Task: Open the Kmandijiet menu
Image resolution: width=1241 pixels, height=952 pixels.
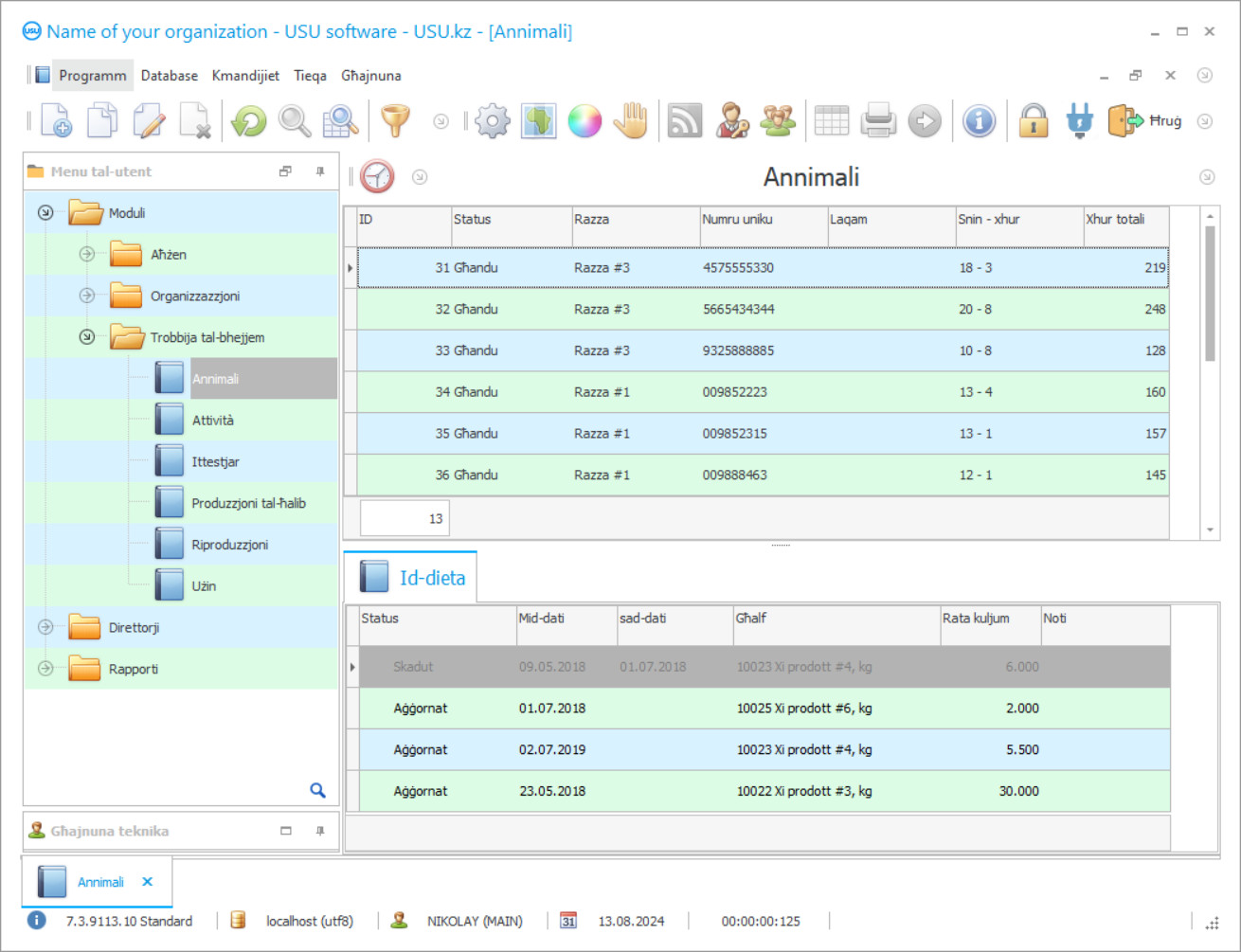Action: (245, 76)
